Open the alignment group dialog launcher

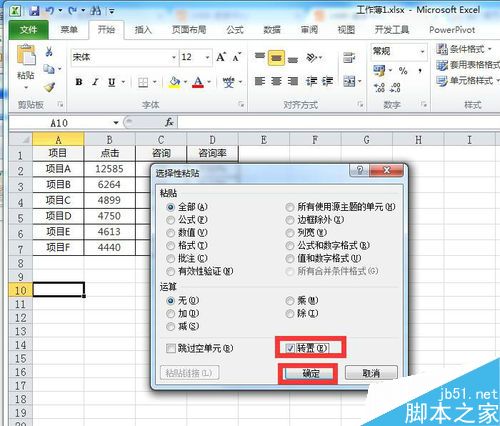pyautogui.click(x=360, y=105)
